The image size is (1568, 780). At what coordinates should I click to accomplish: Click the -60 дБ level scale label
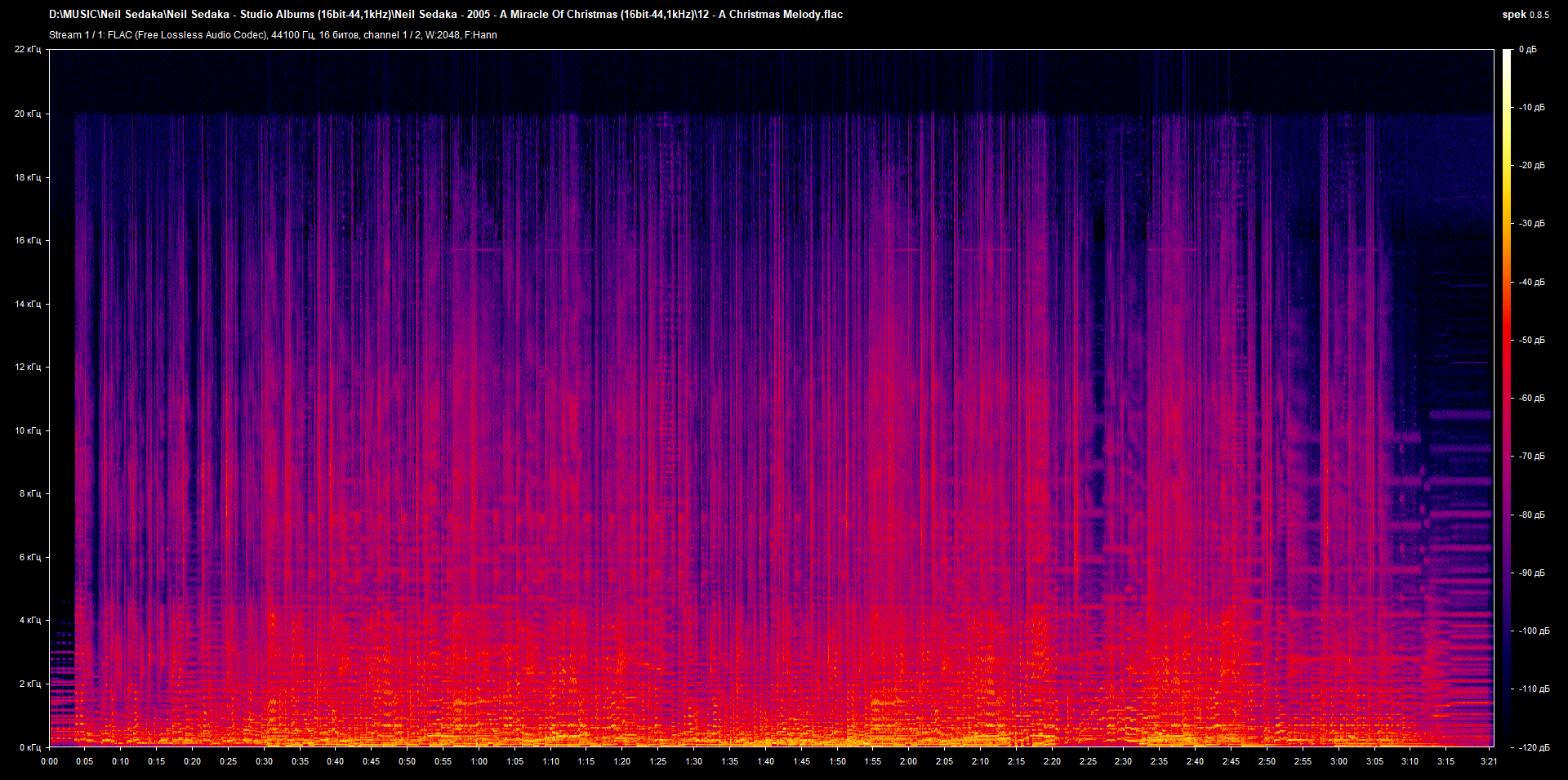[x=1530, y=398]
